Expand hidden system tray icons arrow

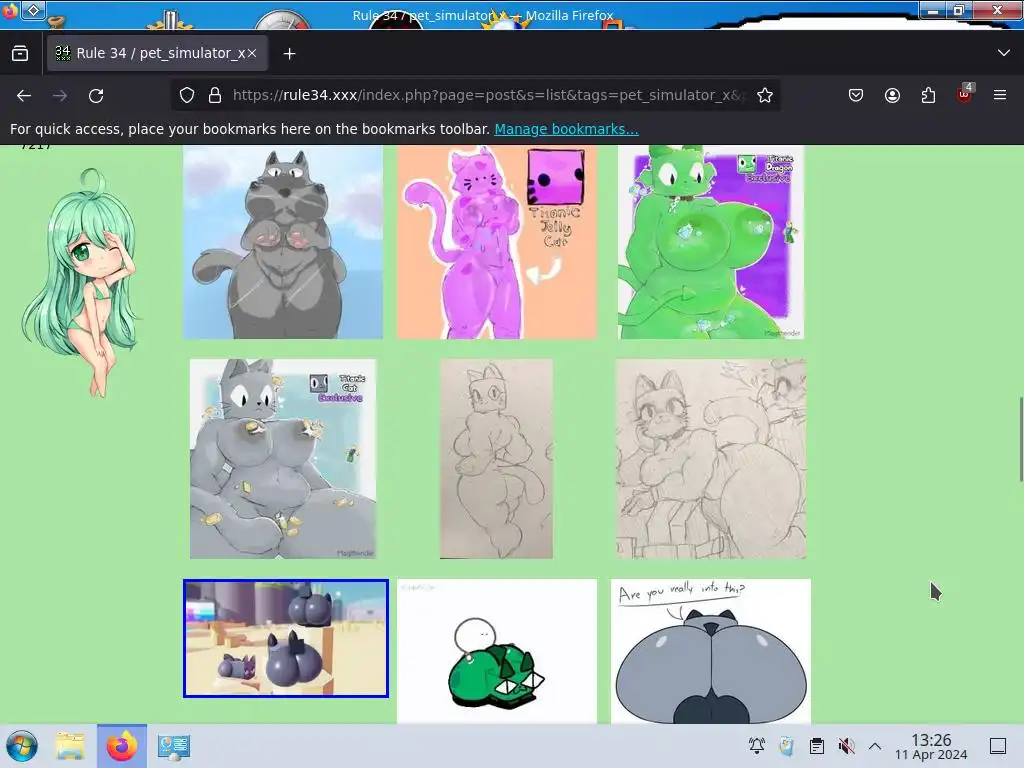(875, 746)
